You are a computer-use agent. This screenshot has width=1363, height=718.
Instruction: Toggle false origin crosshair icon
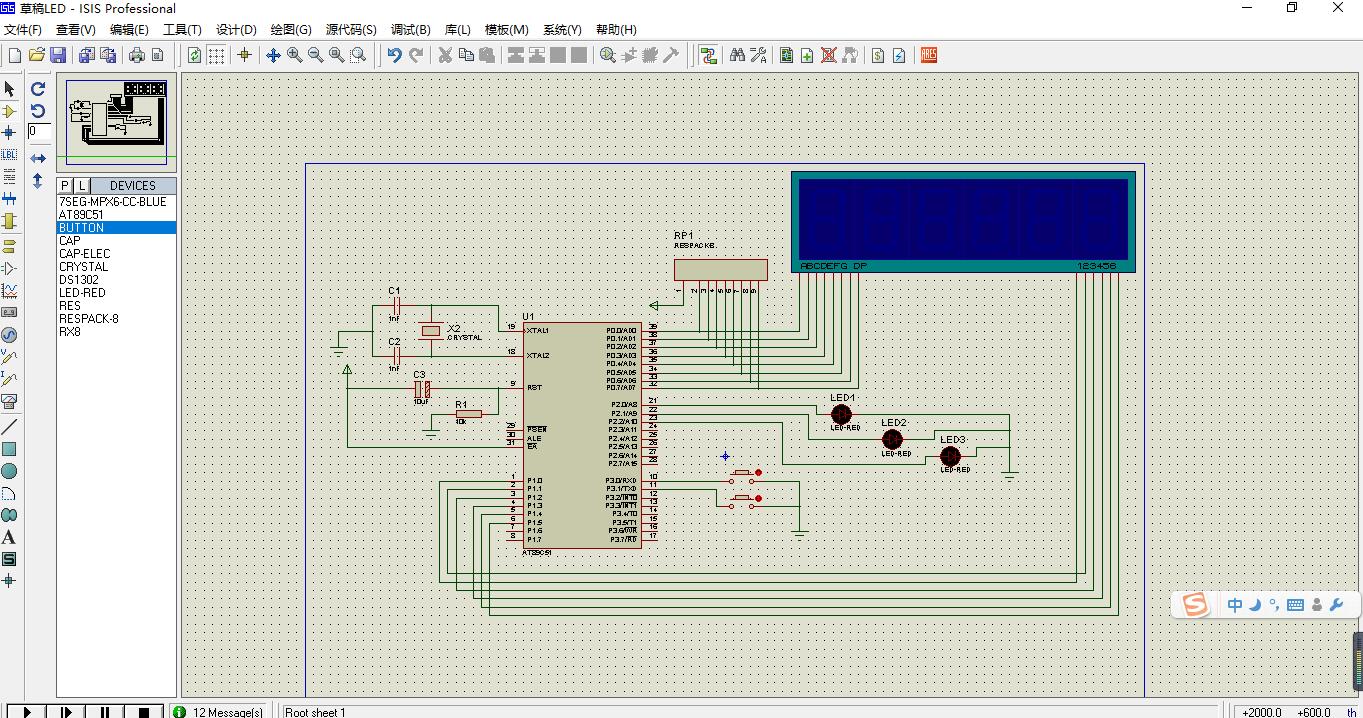244,55
